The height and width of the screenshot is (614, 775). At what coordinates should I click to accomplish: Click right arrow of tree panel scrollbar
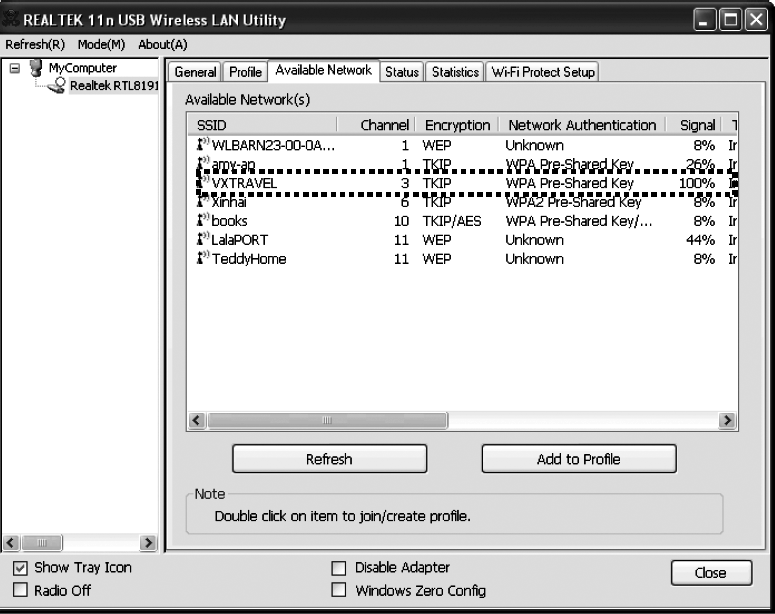tap(147, 543)
